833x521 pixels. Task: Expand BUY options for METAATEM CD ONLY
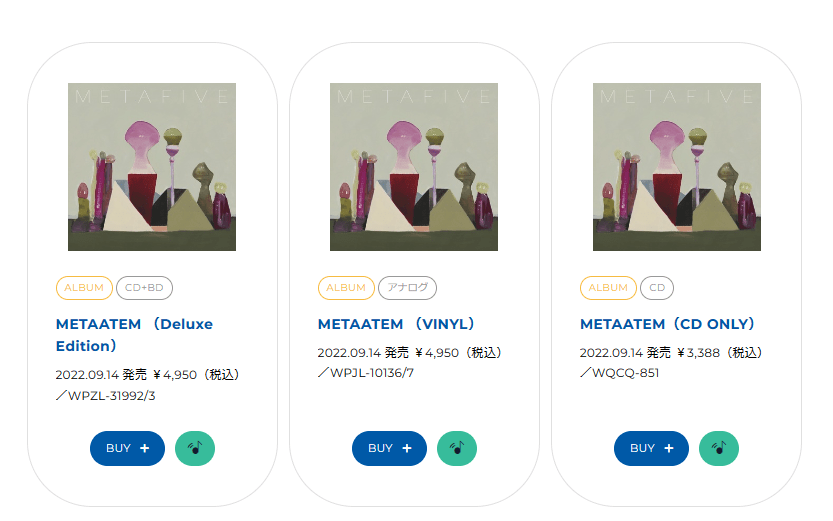651,448
